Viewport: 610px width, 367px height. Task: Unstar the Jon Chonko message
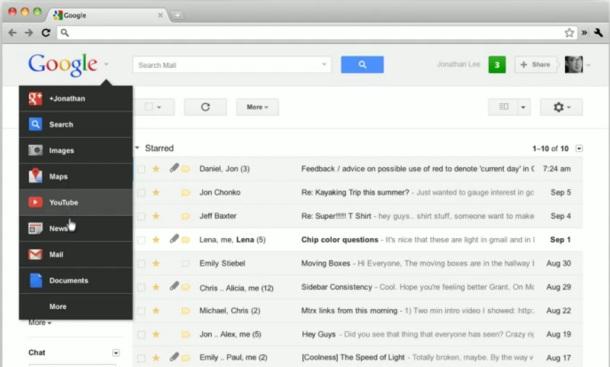[156, 192]
